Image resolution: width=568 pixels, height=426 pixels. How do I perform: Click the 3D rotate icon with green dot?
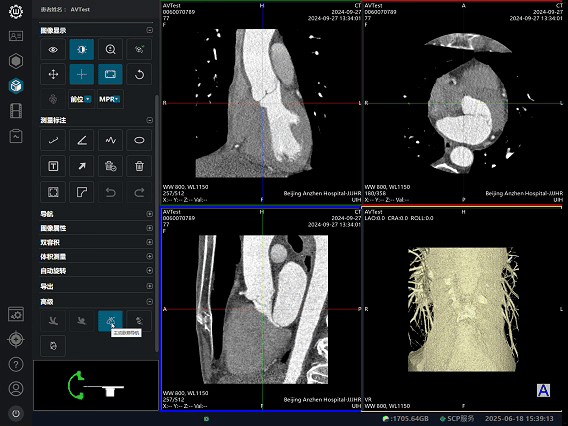click(x=139, y=49)
